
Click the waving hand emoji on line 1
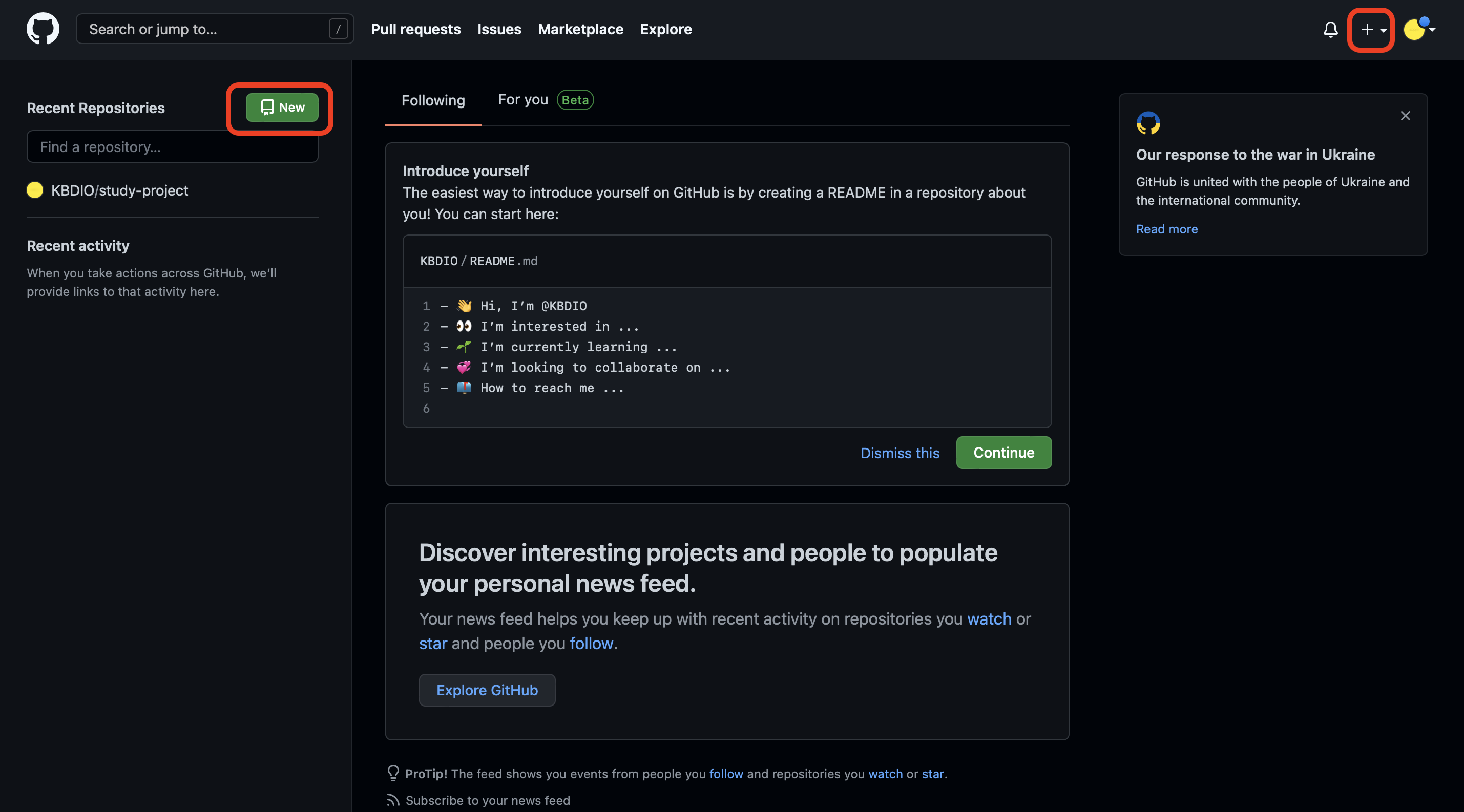[x=464, y=306]
